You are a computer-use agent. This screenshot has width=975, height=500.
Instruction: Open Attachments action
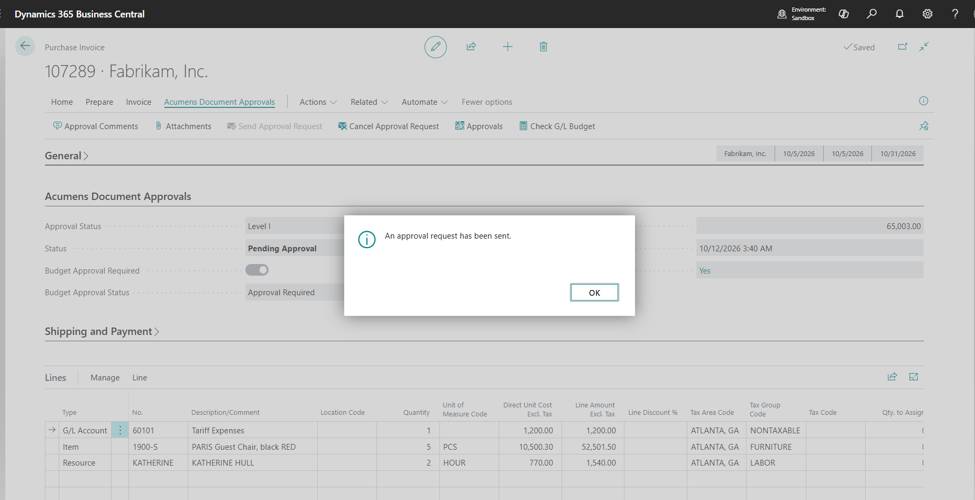coord(183,126)
